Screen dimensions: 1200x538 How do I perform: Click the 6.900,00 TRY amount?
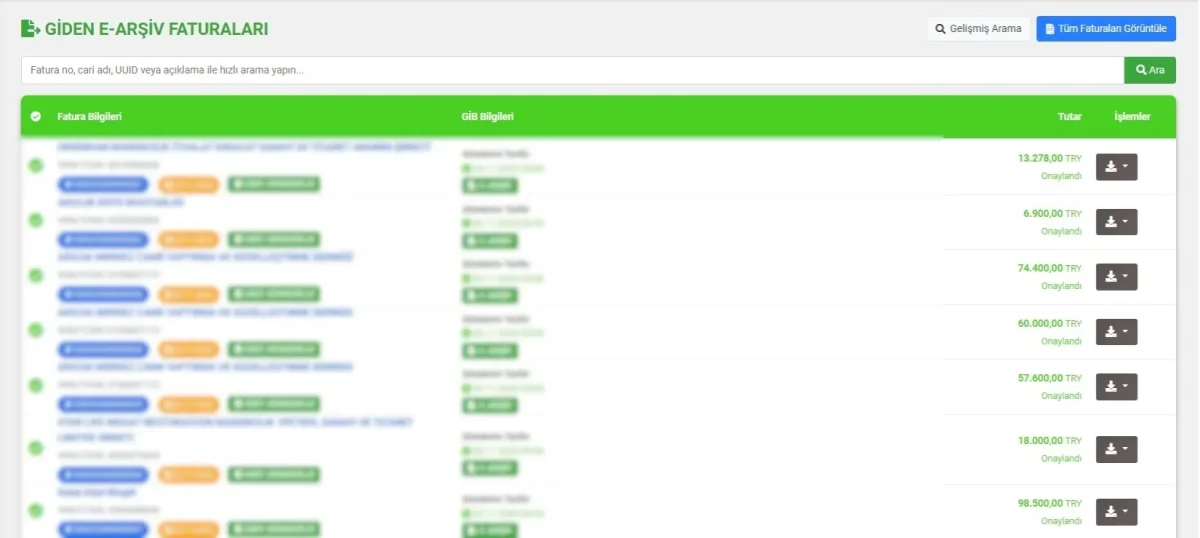coord(1052,214)
